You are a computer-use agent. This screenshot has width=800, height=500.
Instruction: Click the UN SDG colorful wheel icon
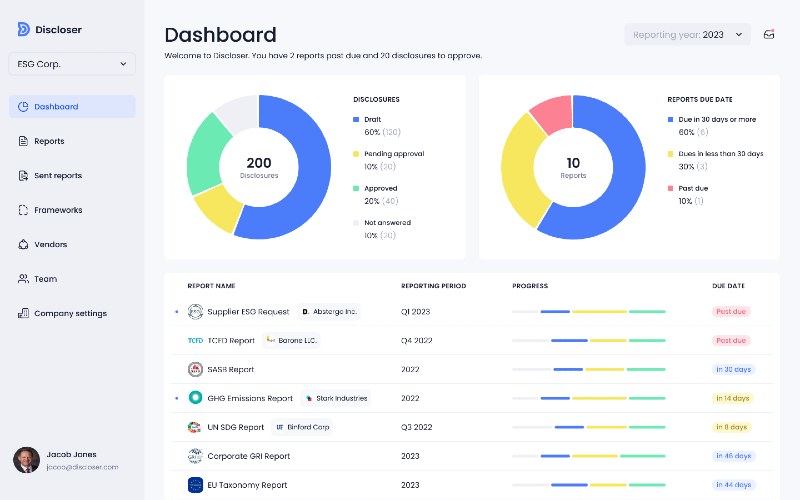tap(194, 427)
